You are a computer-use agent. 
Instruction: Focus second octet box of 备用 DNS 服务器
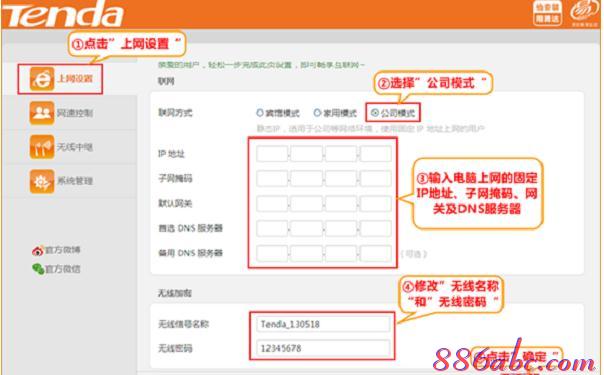click(x=307, y=253)
